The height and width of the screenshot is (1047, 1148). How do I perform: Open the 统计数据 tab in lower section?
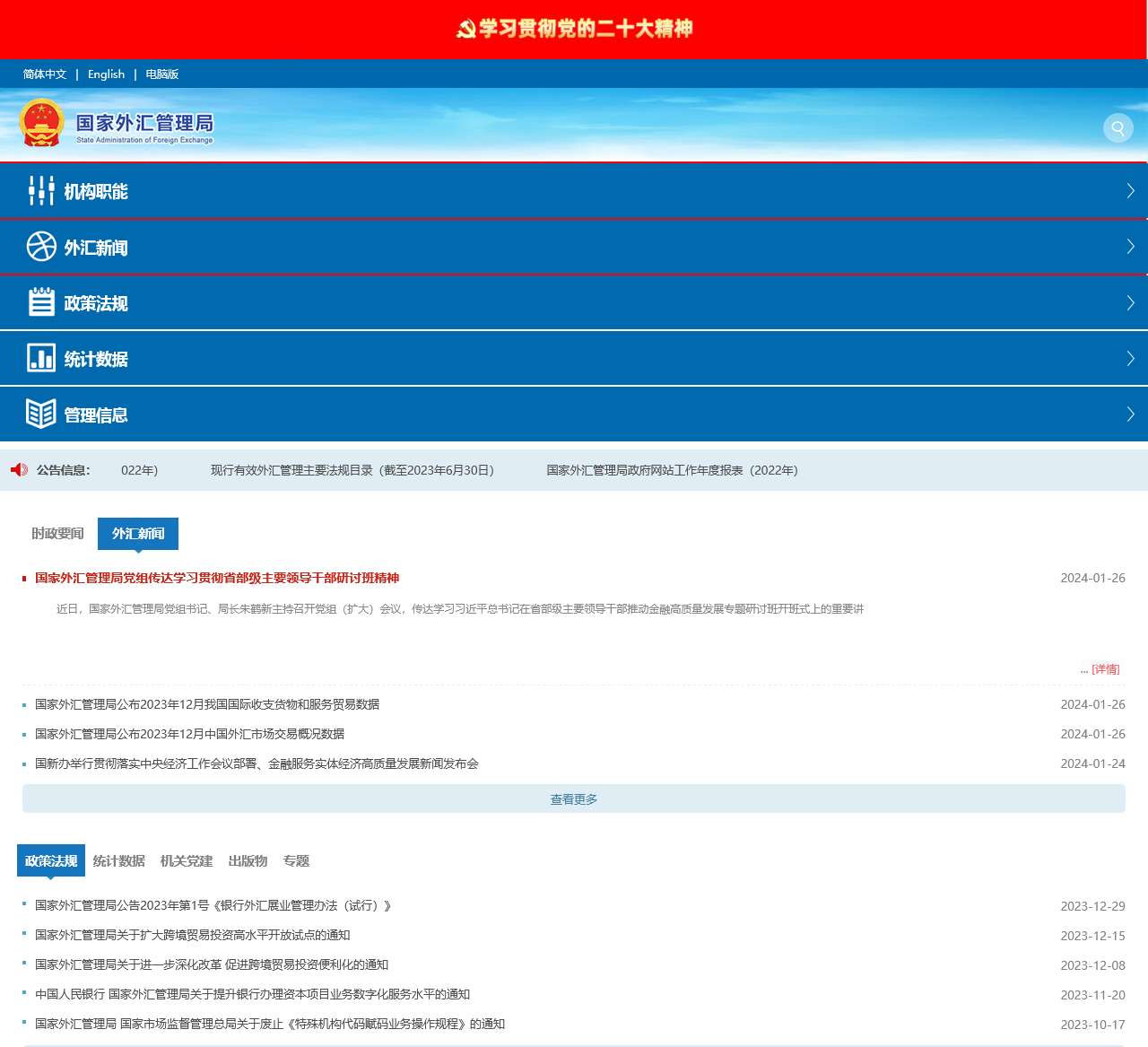[x=118, y=861]
